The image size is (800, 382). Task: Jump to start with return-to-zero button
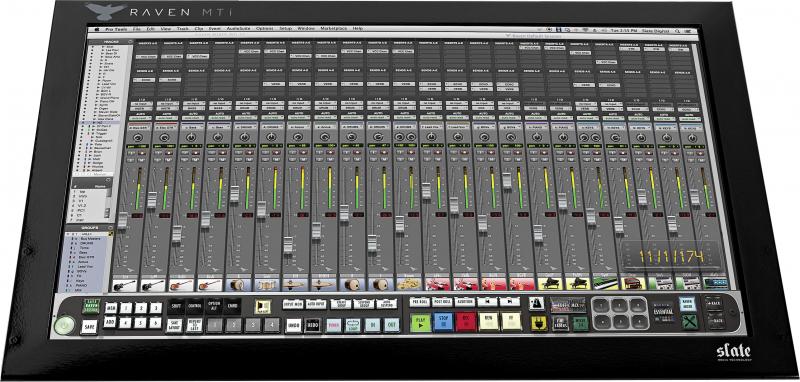click(x=487, y=301)
